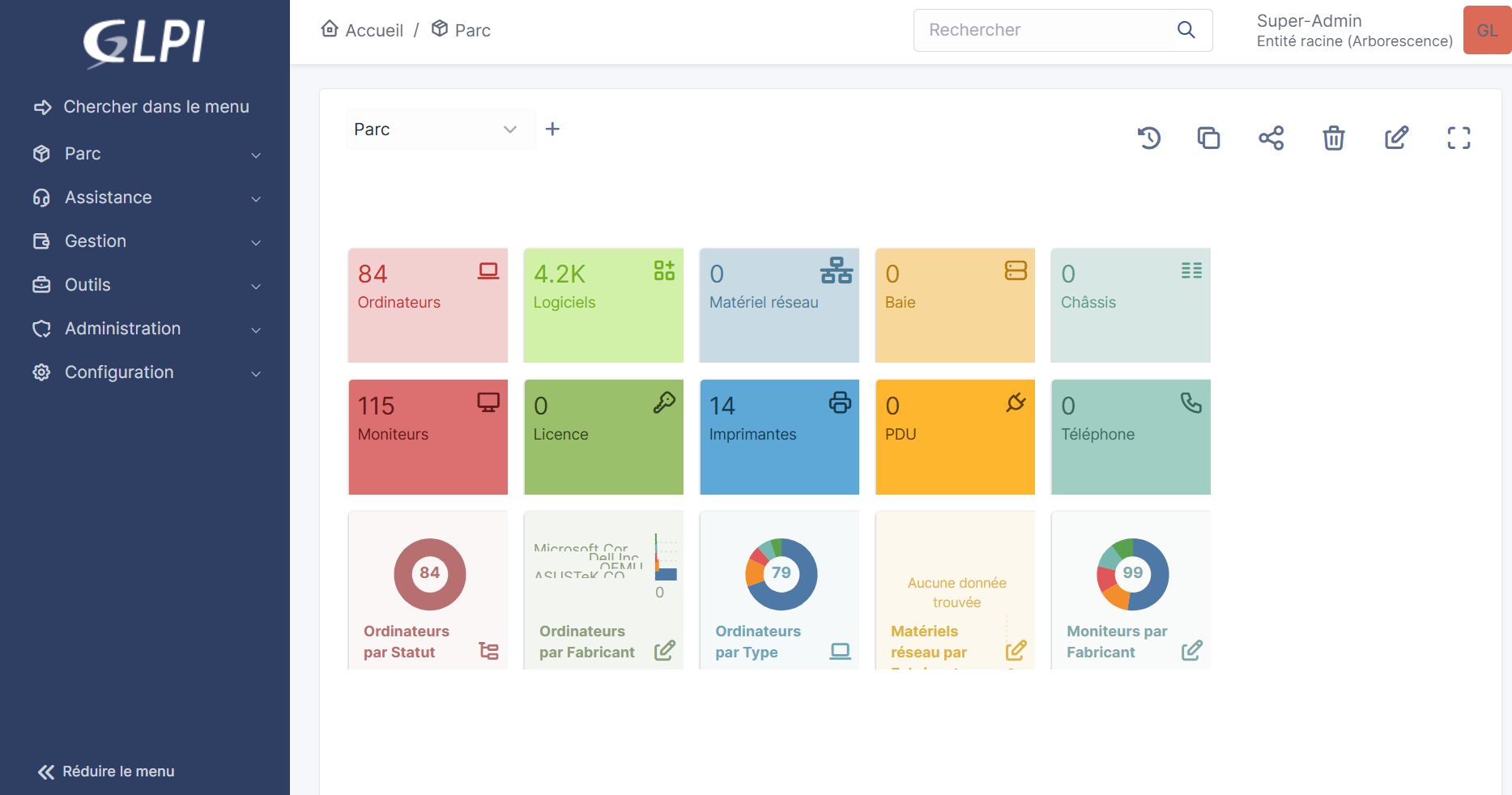Viewport: 1512px width, 795px height.
Task: Click the edit dashboard pencil icon
Action: (x=1396, y=138)
